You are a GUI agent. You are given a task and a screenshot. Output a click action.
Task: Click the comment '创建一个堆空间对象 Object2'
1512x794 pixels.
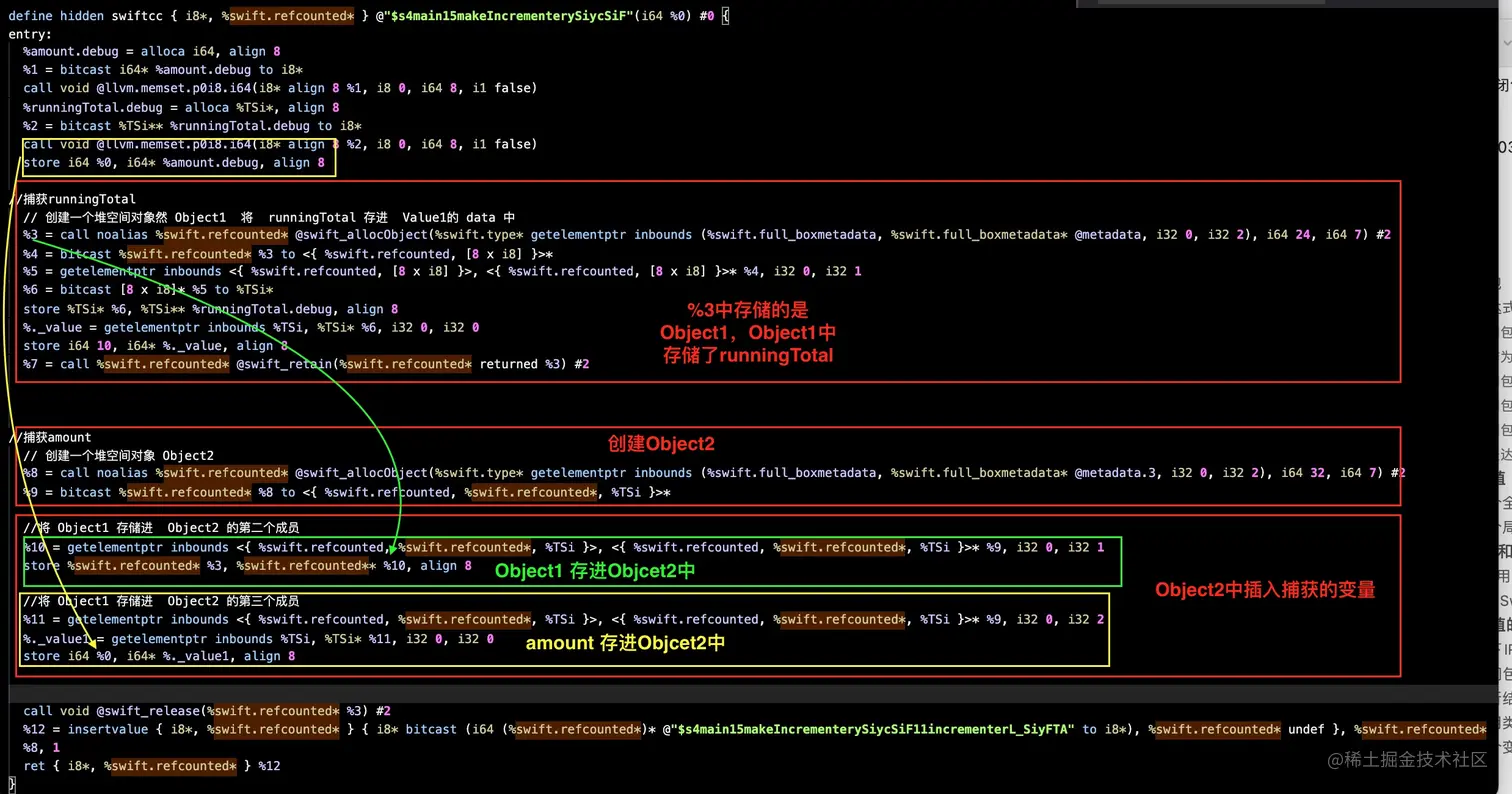point(118,455)
